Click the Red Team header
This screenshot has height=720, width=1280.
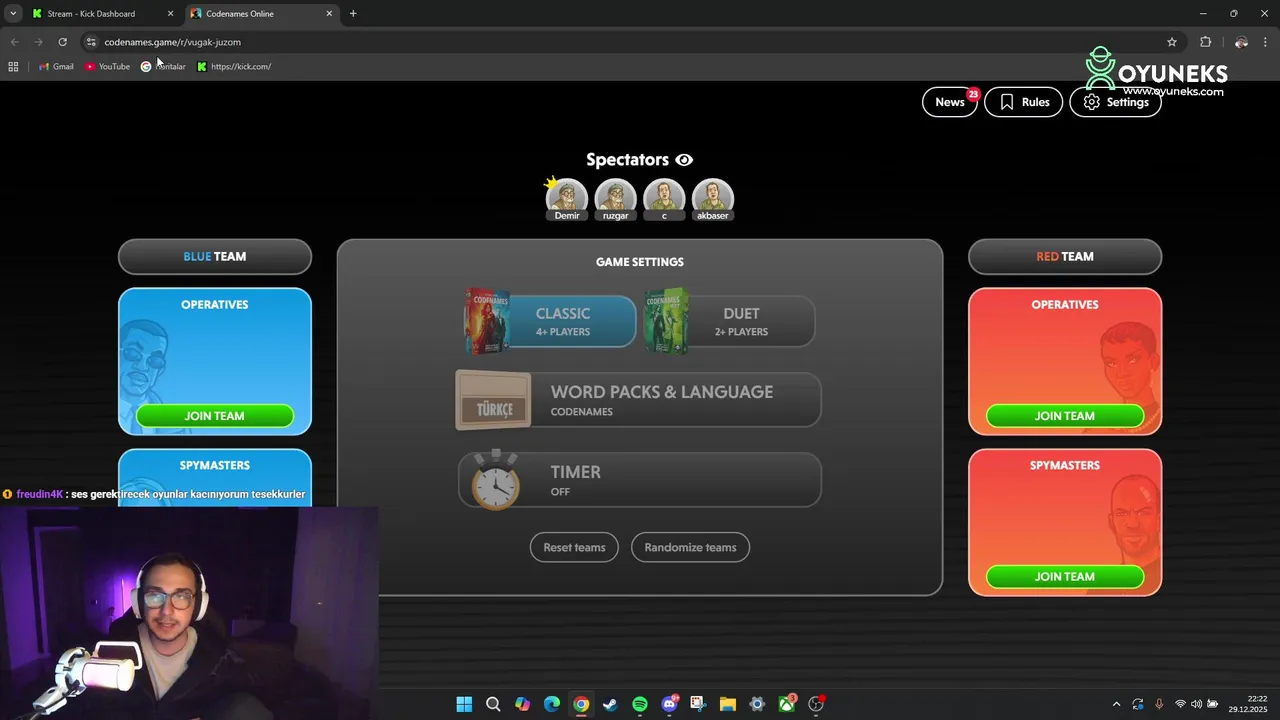pos(1065,257)
